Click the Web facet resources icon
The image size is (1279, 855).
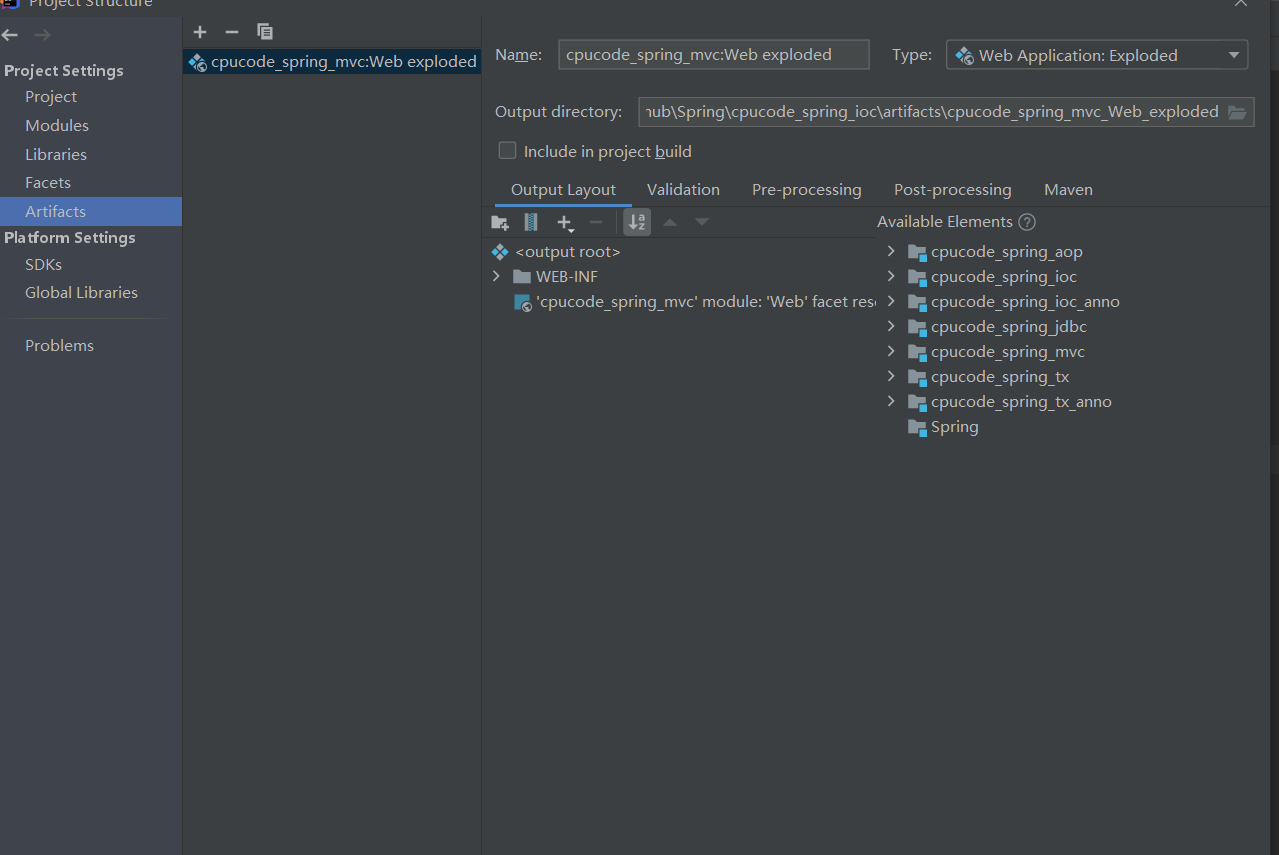pyautogui.click(x=523, y=302)
